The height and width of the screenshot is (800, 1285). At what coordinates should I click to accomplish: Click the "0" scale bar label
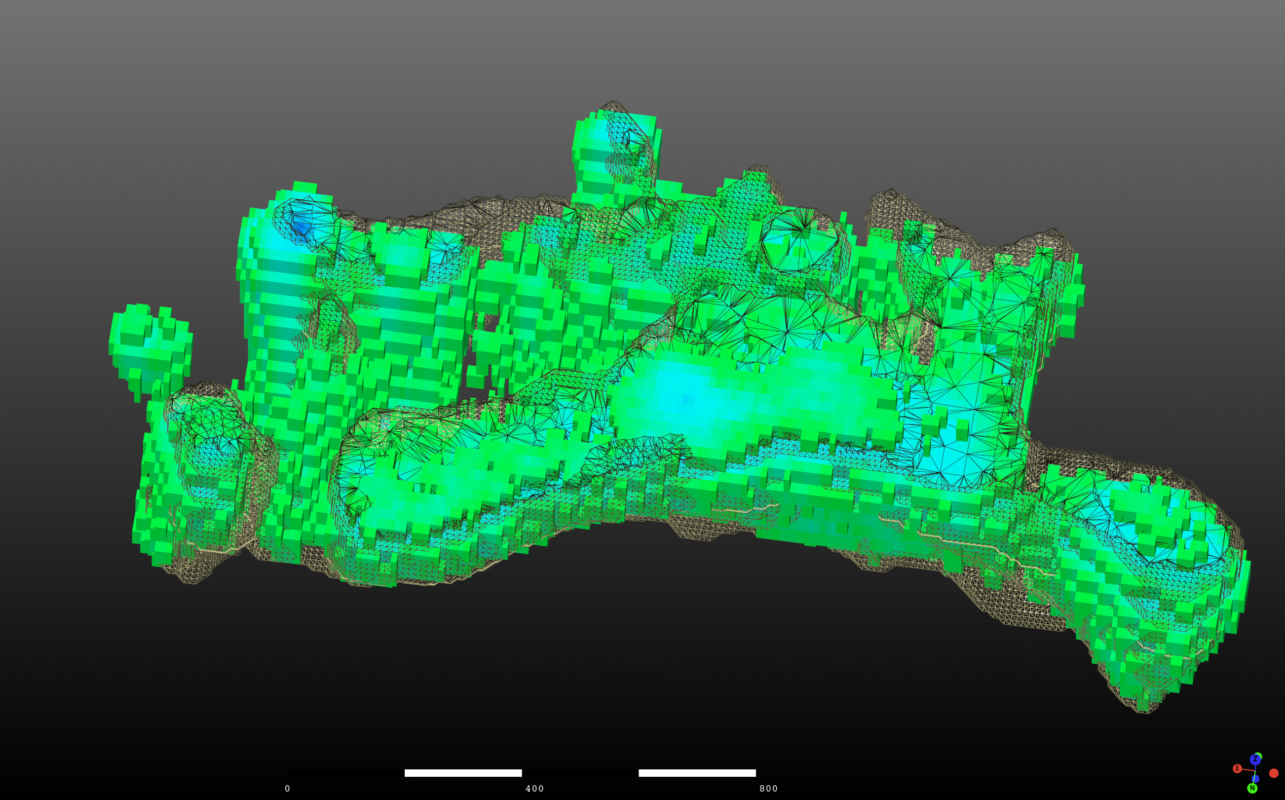(288, 789)
